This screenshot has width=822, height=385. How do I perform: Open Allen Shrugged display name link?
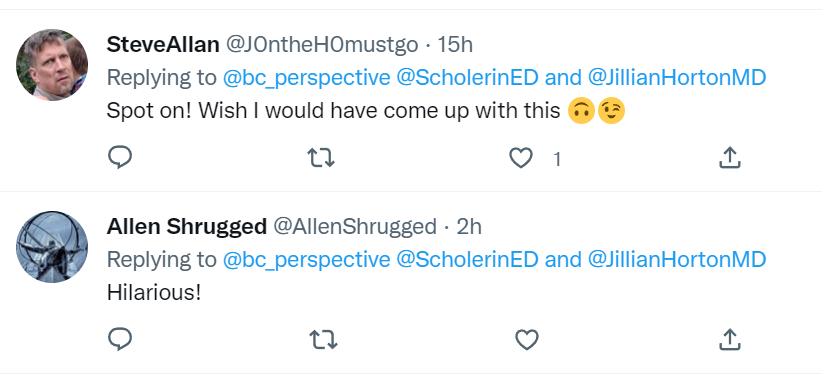(187, 227)
